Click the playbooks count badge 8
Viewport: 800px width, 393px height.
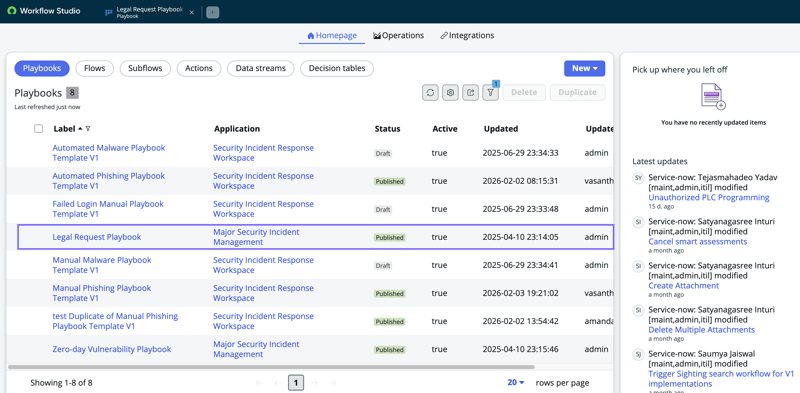pyautogui.click(x=72, y=93)
